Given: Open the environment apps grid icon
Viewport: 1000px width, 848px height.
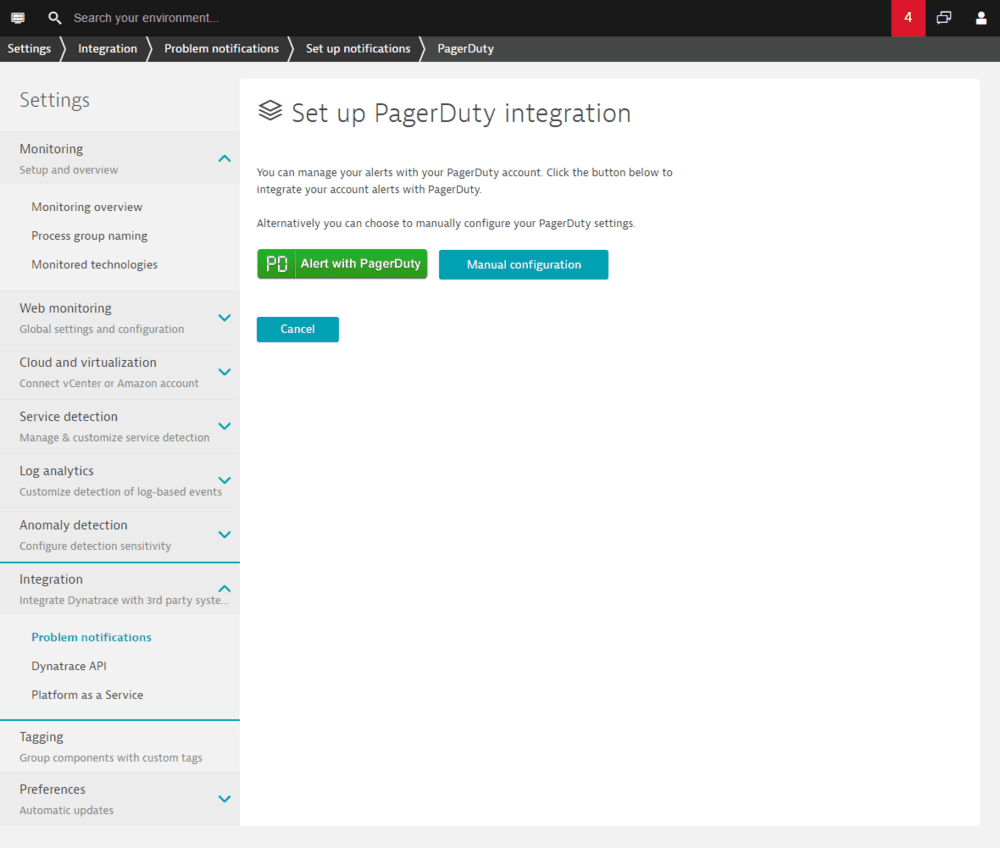Looking at the screenshot, I should click(17, 17).
